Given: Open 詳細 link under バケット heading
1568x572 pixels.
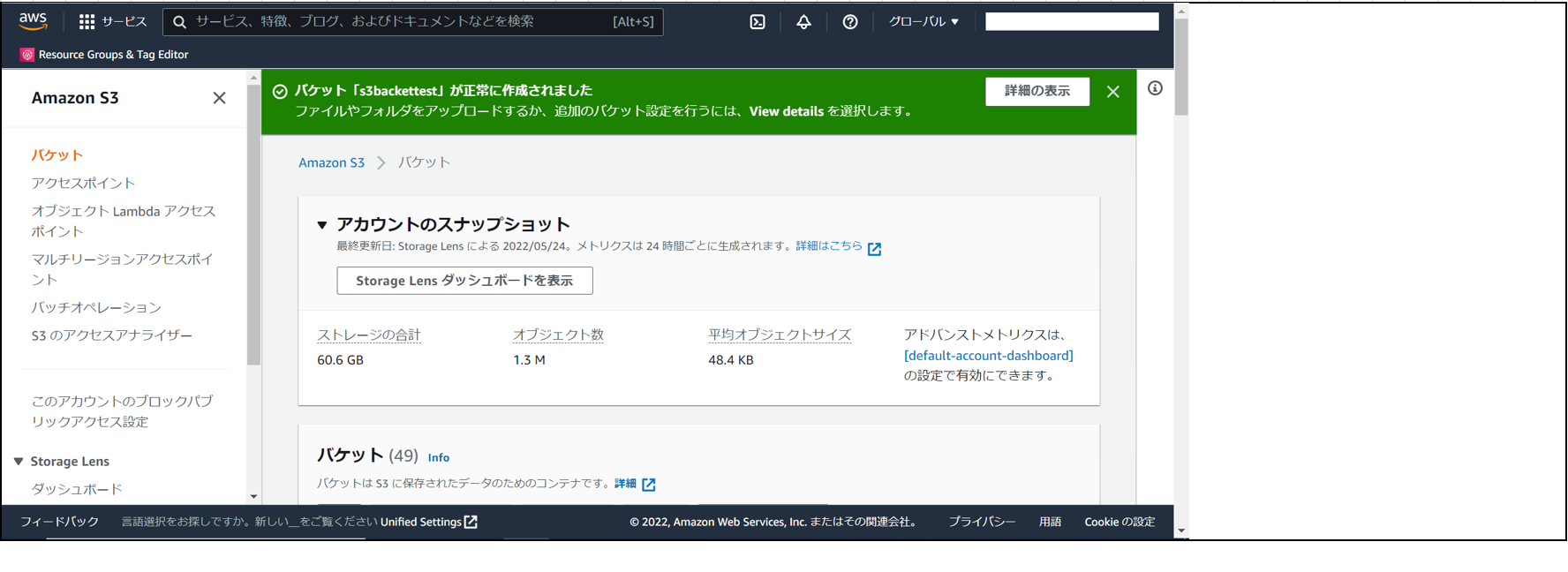Looking at the screenshot, I should (x=625, y=484).
